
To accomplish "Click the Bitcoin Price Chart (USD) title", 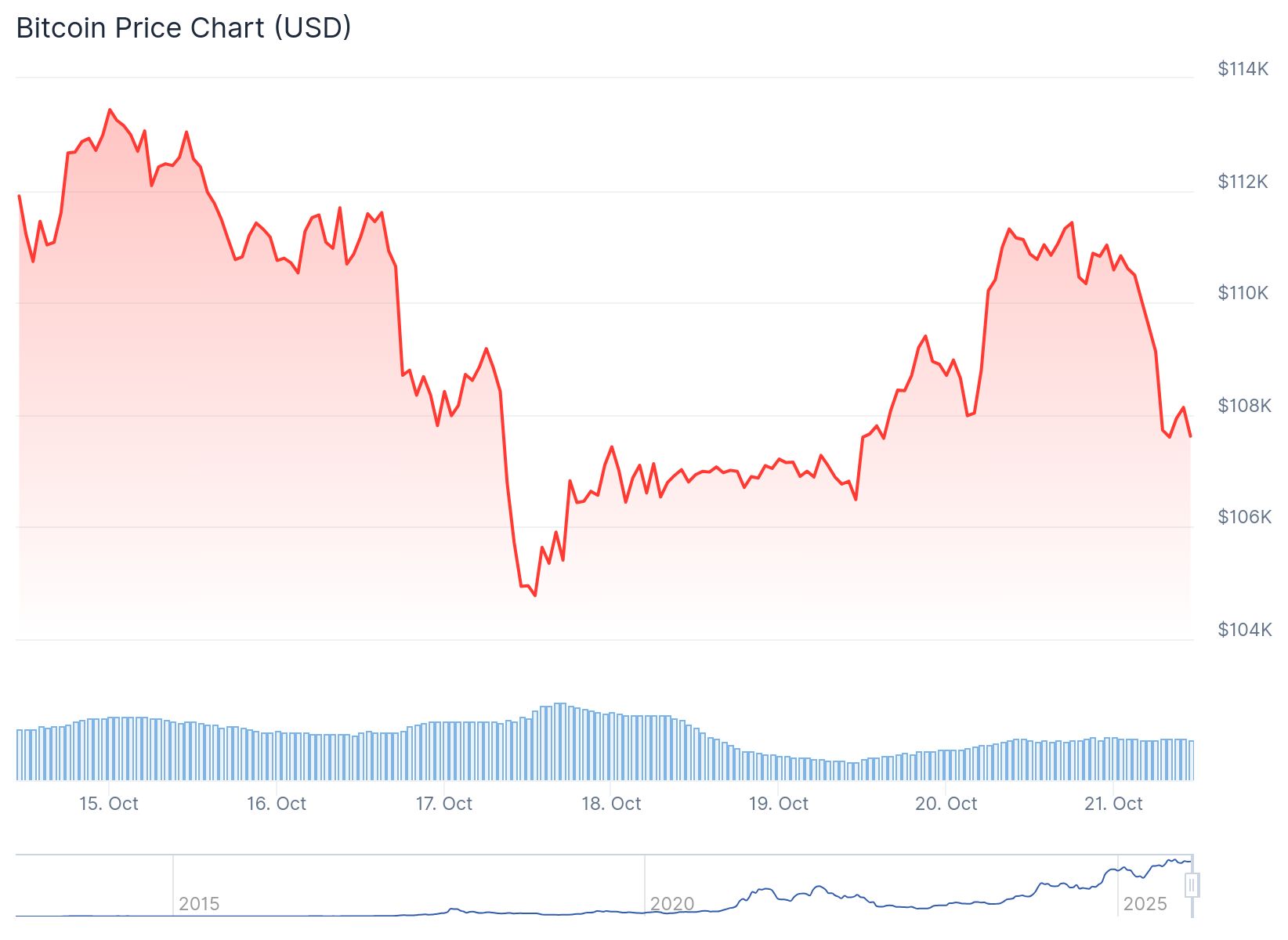I will click(183, 28).
